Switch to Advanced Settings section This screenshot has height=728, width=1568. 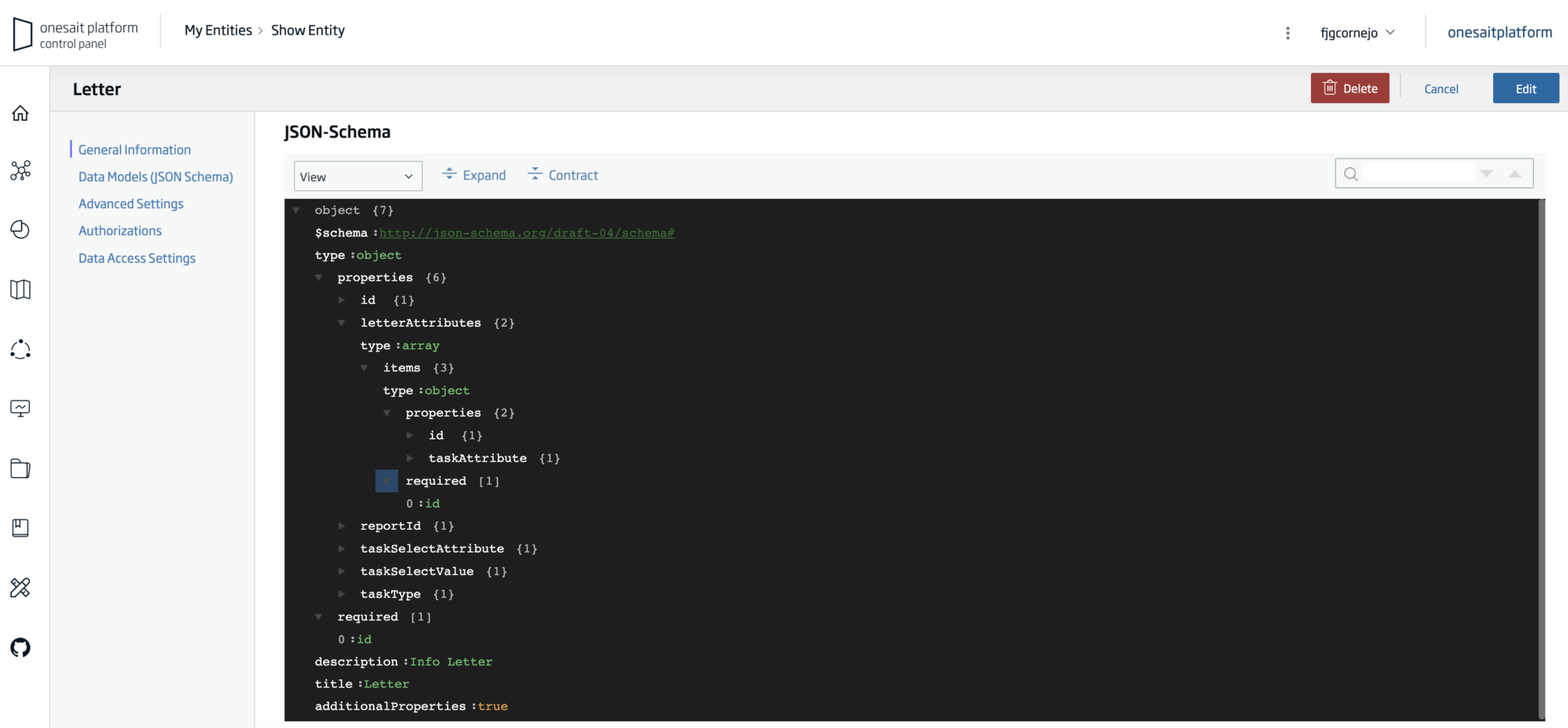click(x=130, y=203)
